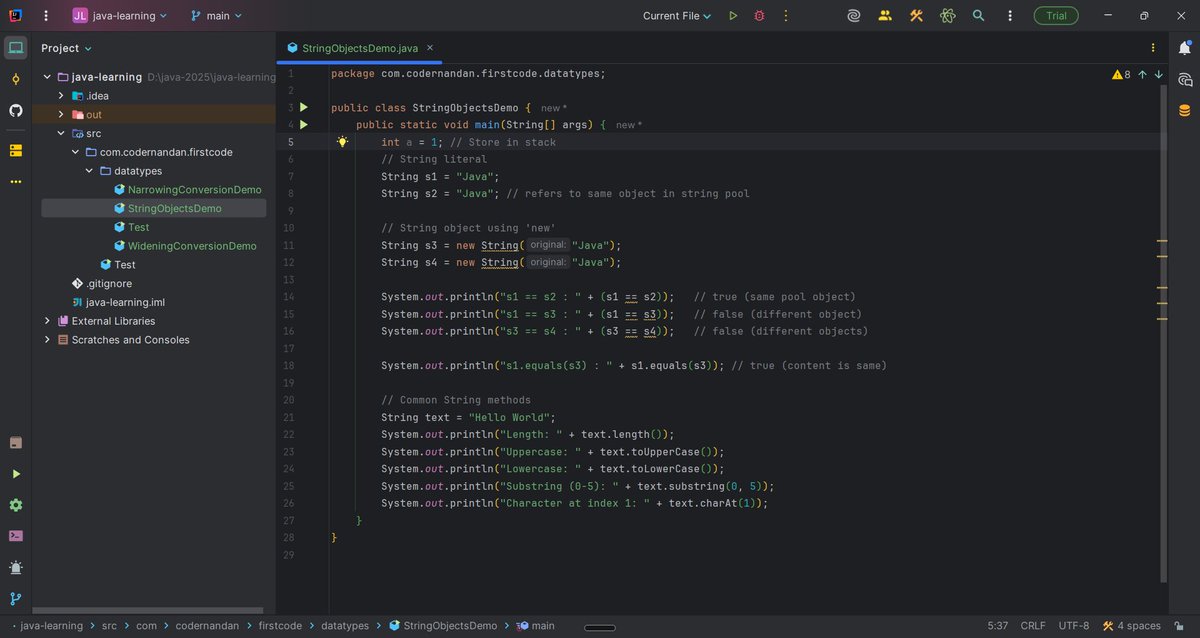Expand Scratches and Consoles node
Screen dimensions: 1200x638
click(x=47, y=340)
